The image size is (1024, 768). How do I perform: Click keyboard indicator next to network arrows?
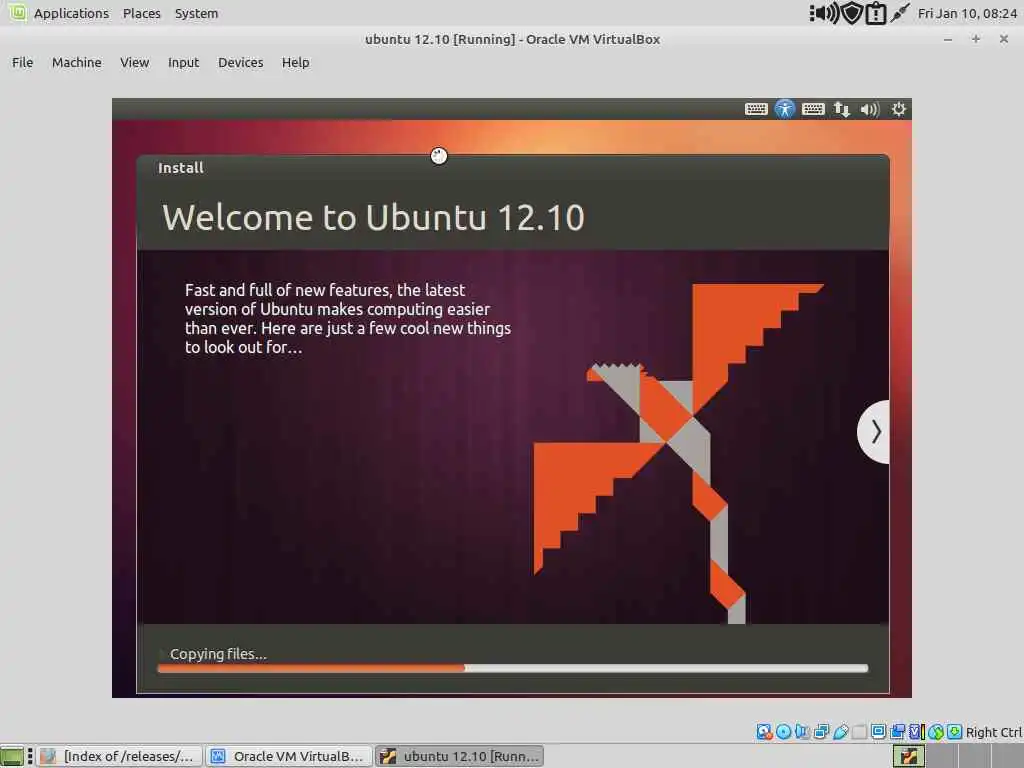(813, 109)
